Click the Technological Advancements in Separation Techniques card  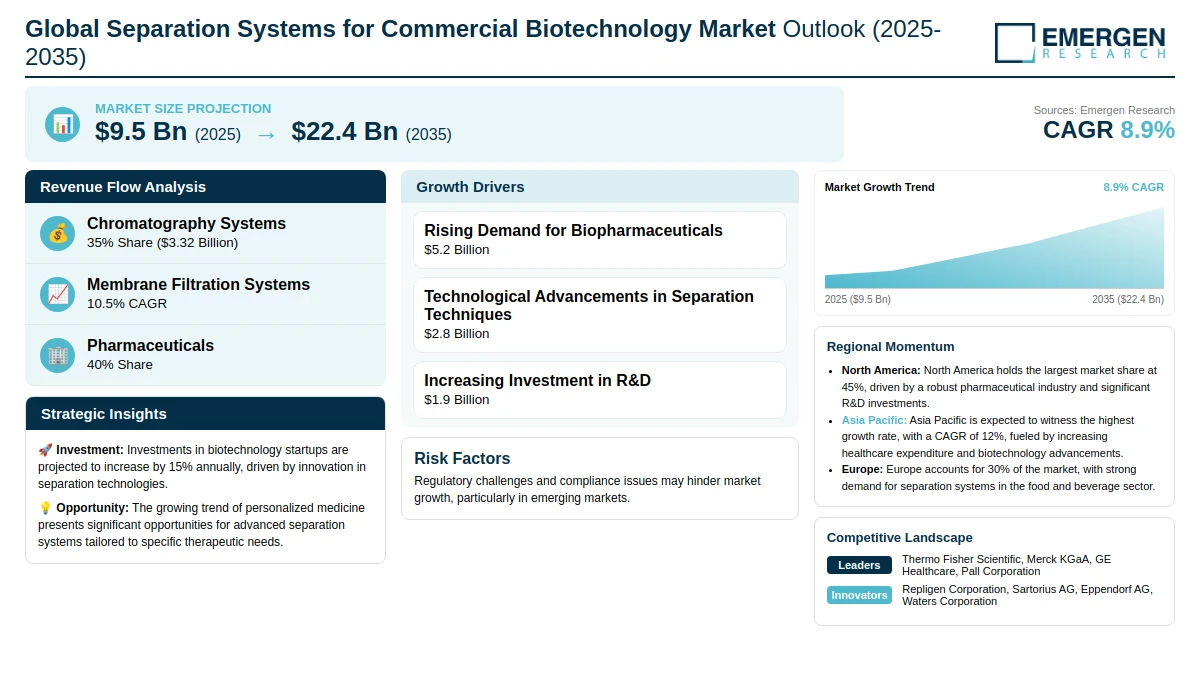click(x=600, y=314)
